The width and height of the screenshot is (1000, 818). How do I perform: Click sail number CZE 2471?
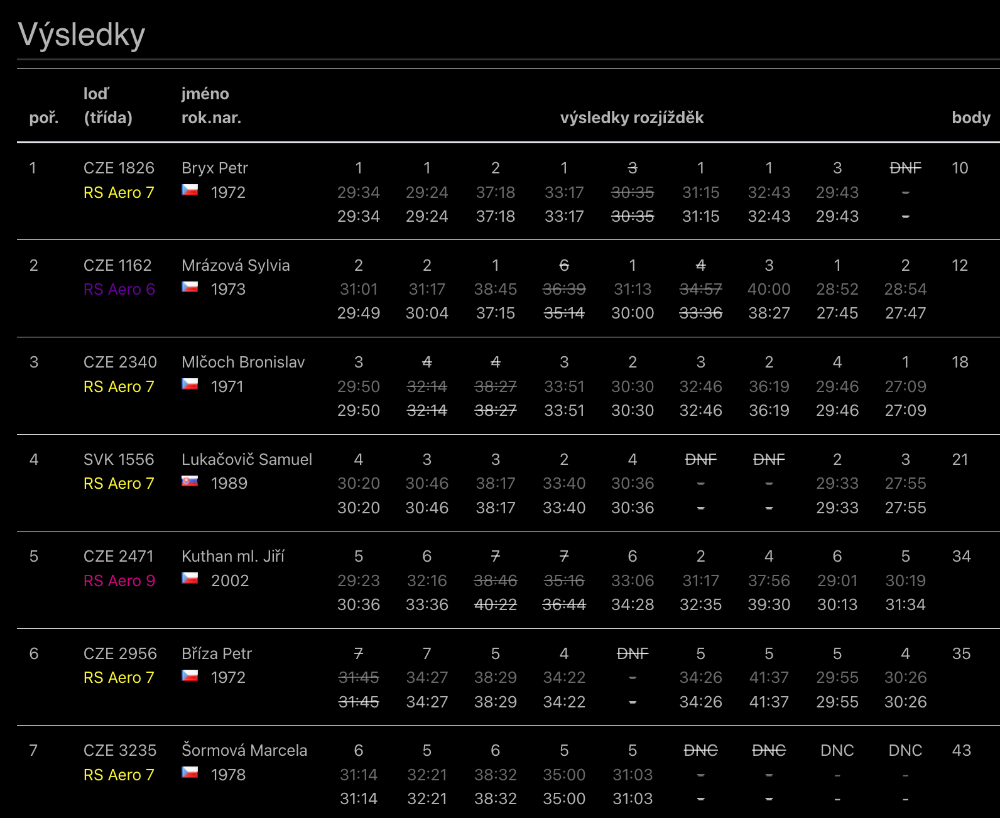coord(119,556)
